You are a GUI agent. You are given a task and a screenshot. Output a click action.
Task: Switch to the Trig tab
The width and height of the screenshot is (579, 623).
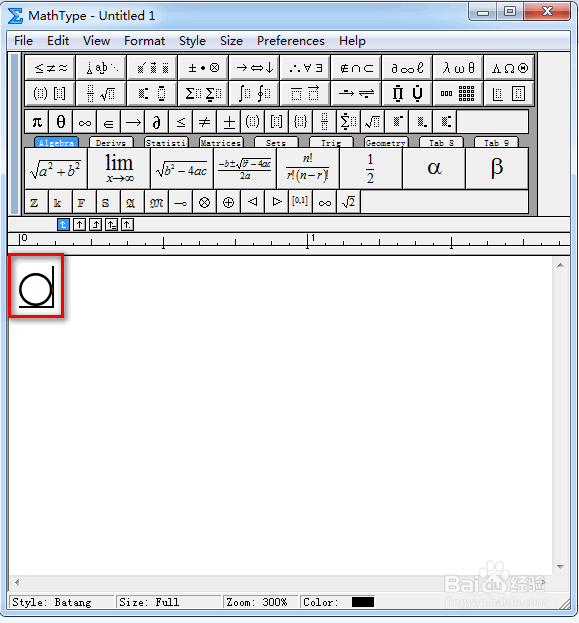[x=331, y=143]
